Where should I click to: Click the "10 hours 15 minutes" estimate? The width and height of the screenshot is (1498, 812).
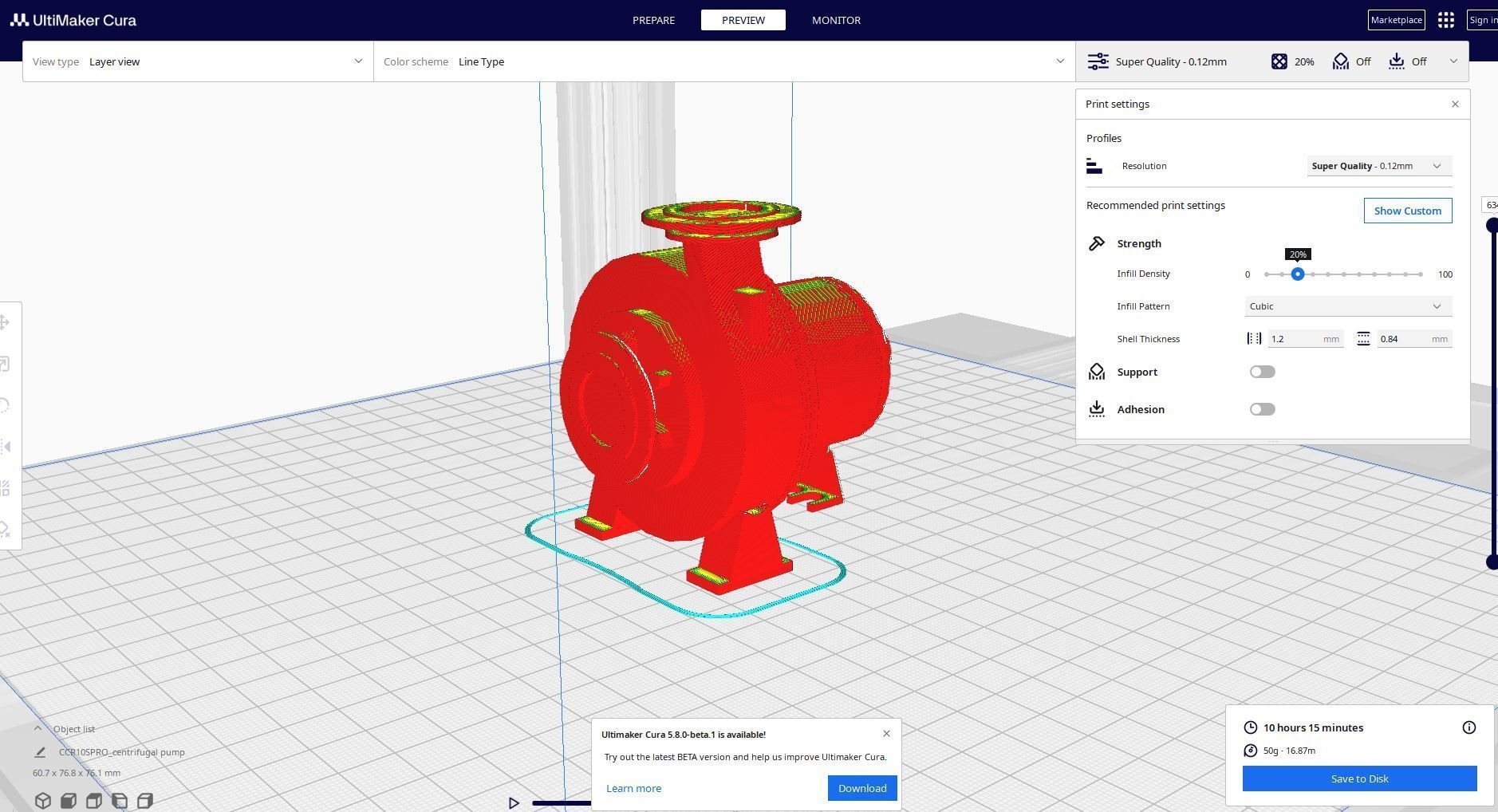pyautogui.click(x=1313, y=727)
